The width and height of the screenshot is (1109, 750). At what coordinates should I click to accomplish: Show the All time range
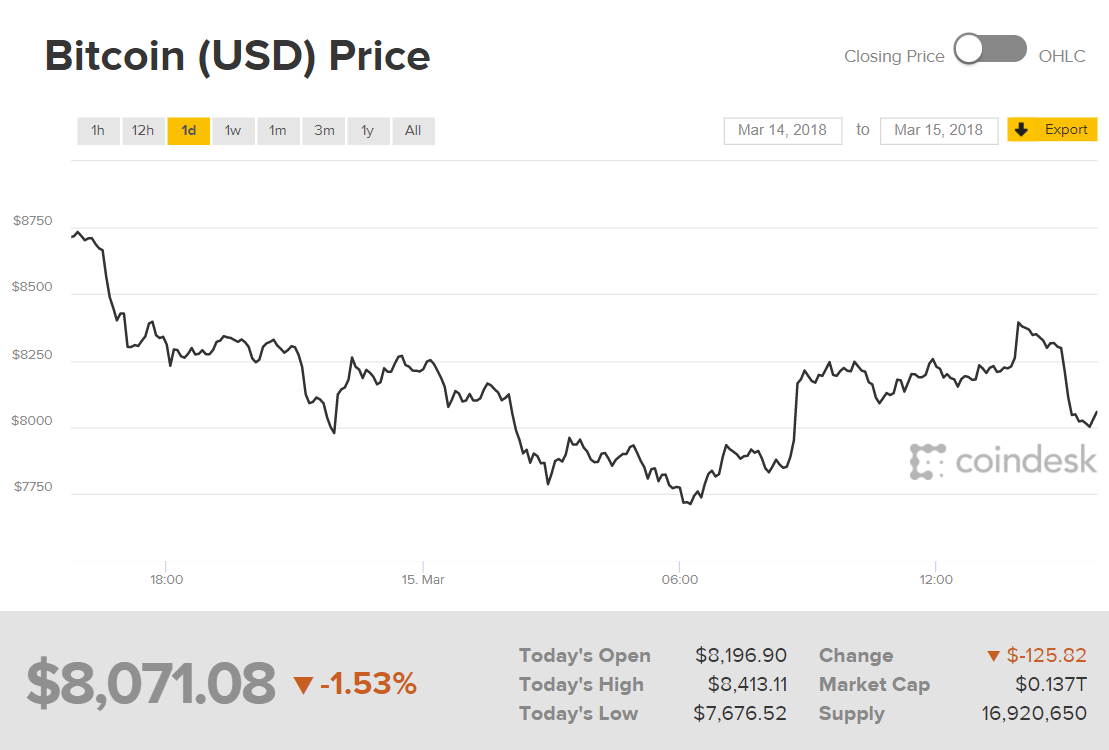coord(413,131)
